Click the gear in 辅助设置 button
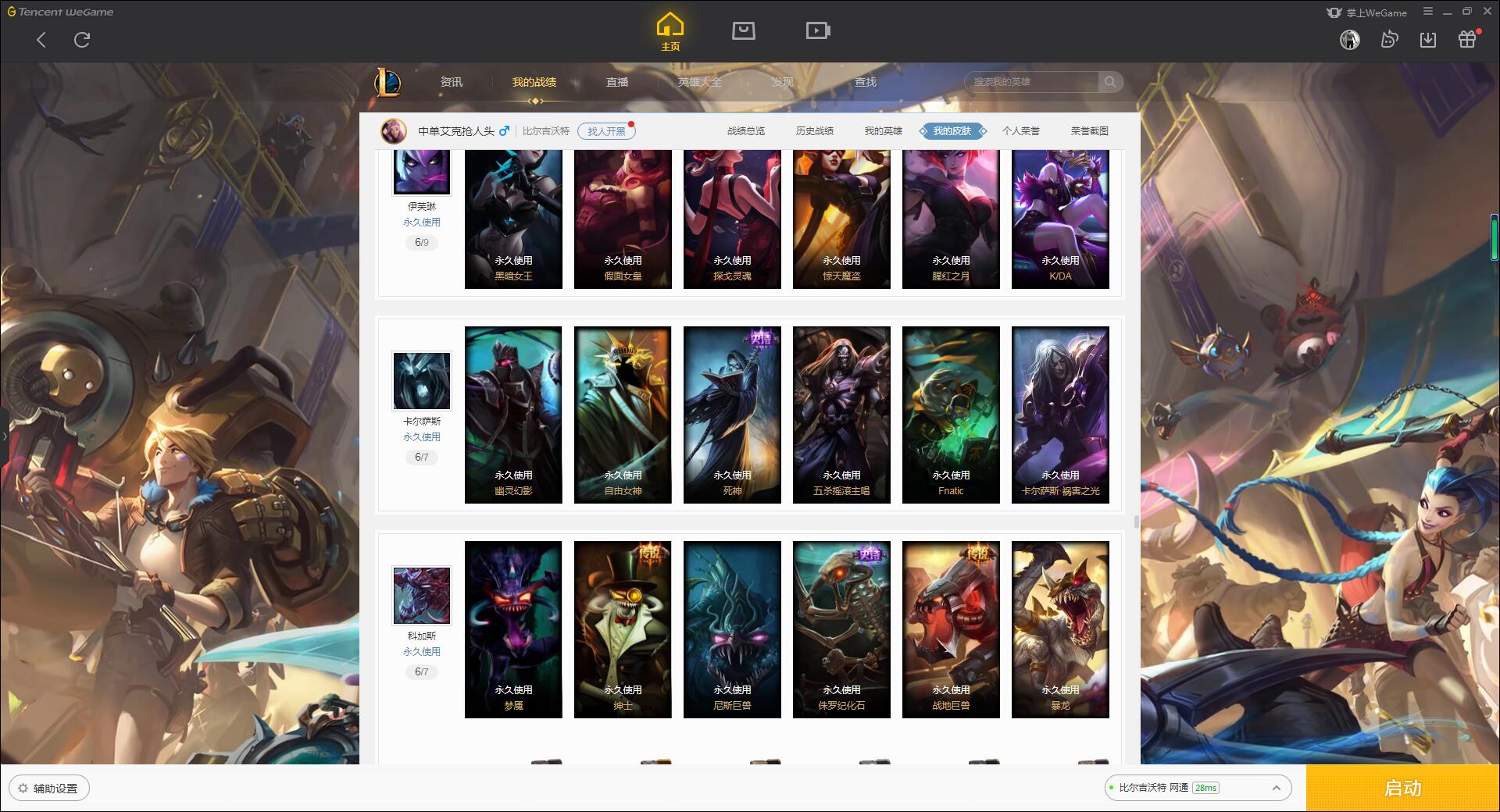 point(23,788)
